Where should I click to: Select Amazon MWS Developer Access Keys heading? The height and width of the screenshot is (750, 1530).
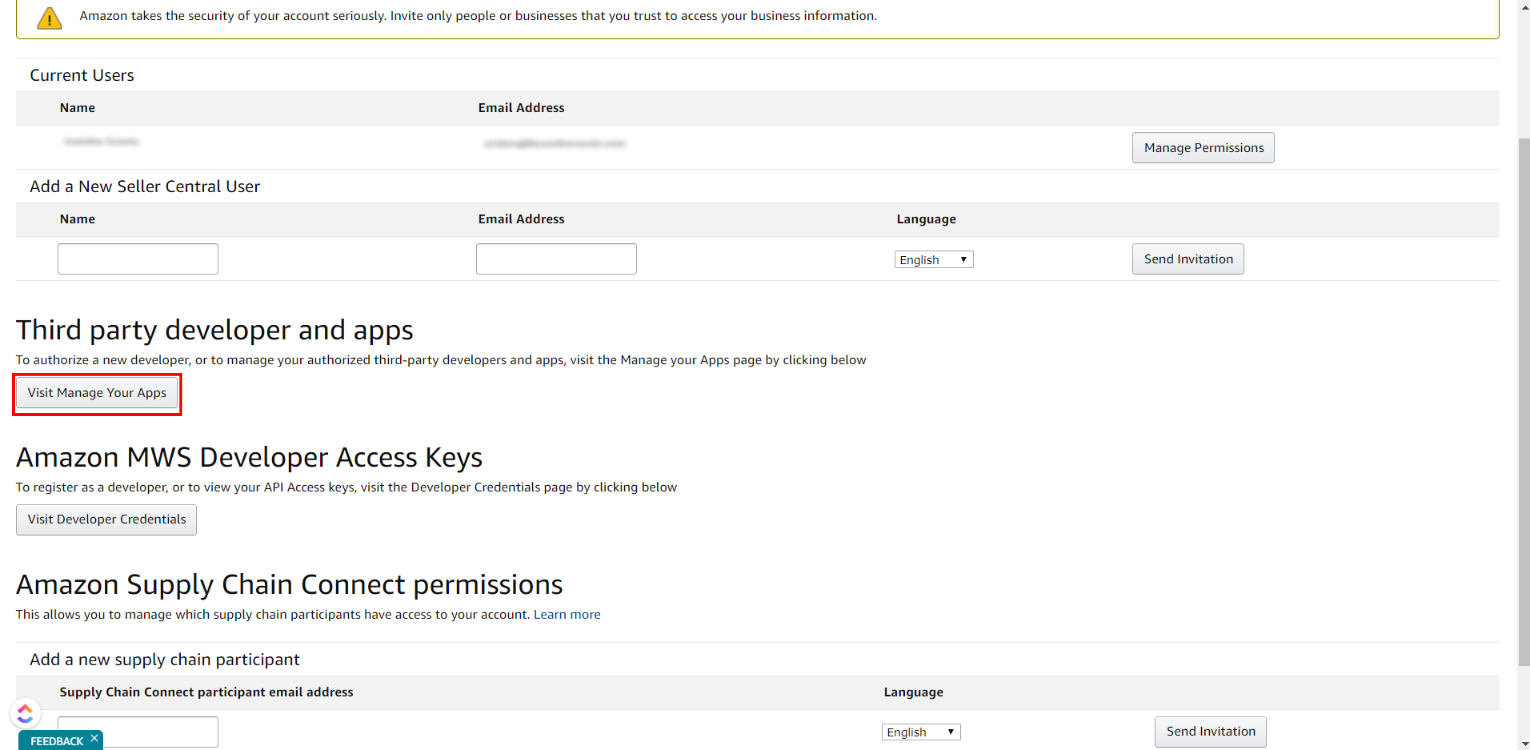pos(250,457)
